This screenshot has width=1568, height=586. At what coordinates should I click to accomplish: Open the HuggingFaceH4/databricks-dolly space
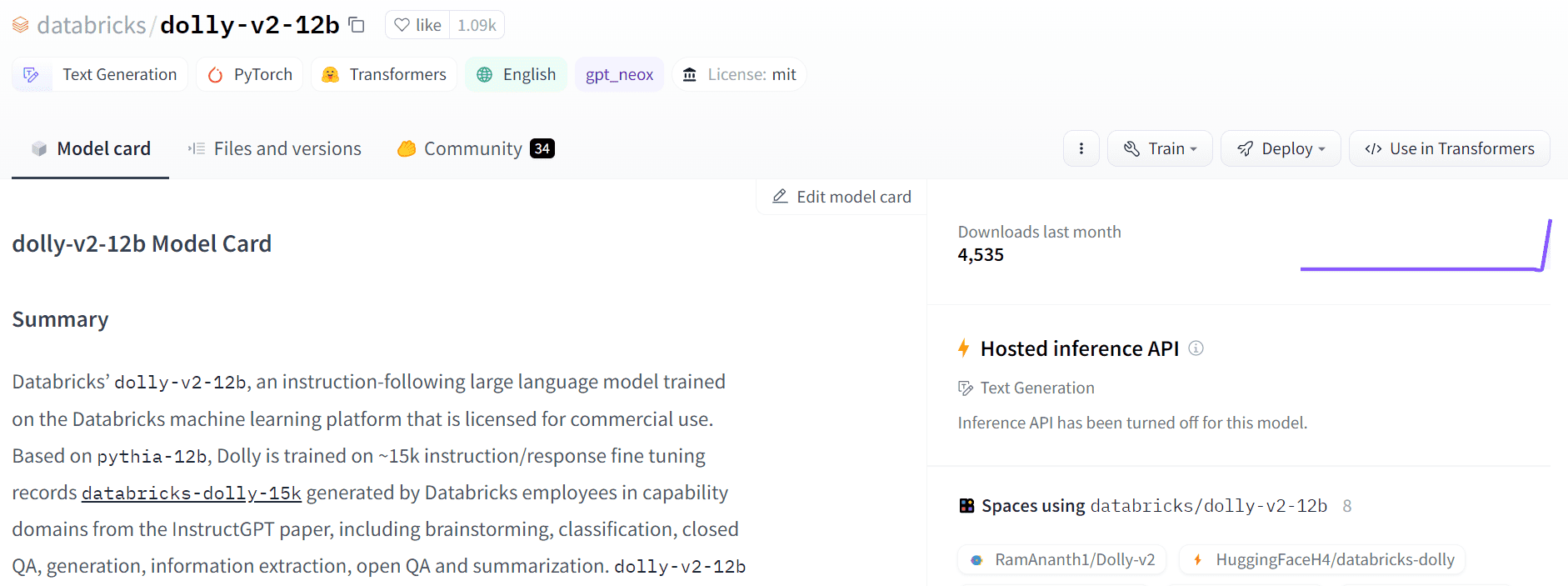point(1321,560)
